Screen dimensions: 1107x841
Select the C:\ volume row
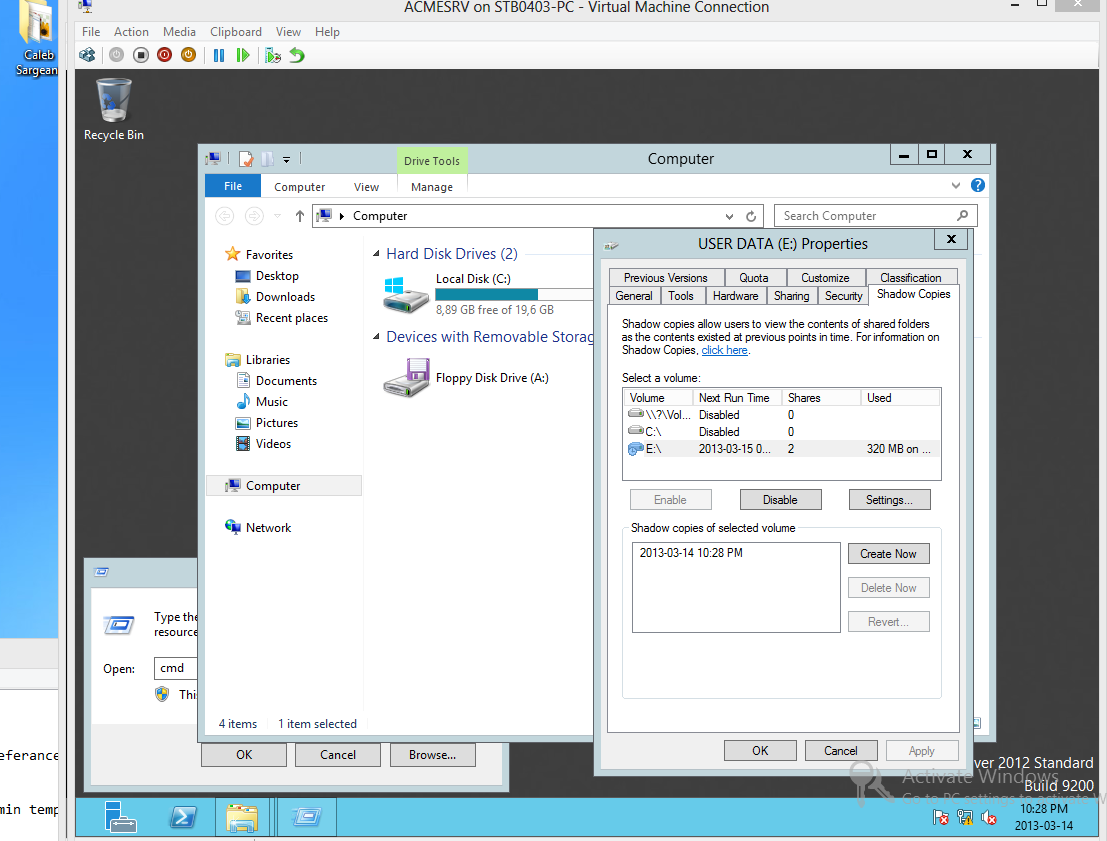(782, 432)
